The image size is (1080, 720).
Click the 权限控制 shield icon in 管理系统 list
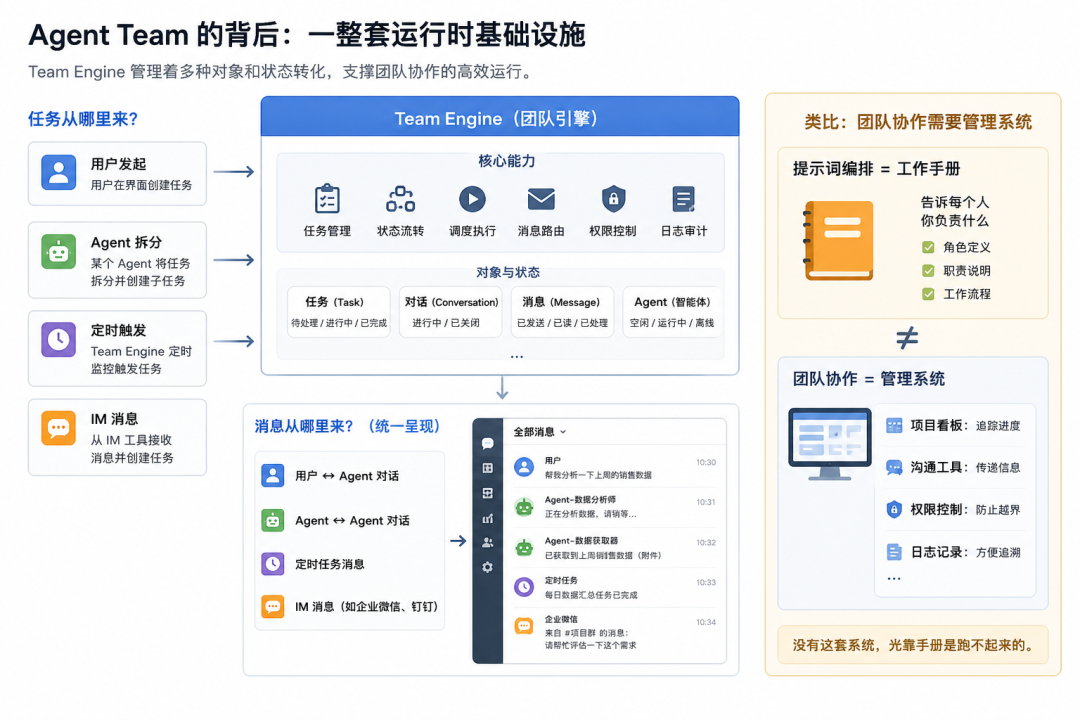(x=894, y=510)
